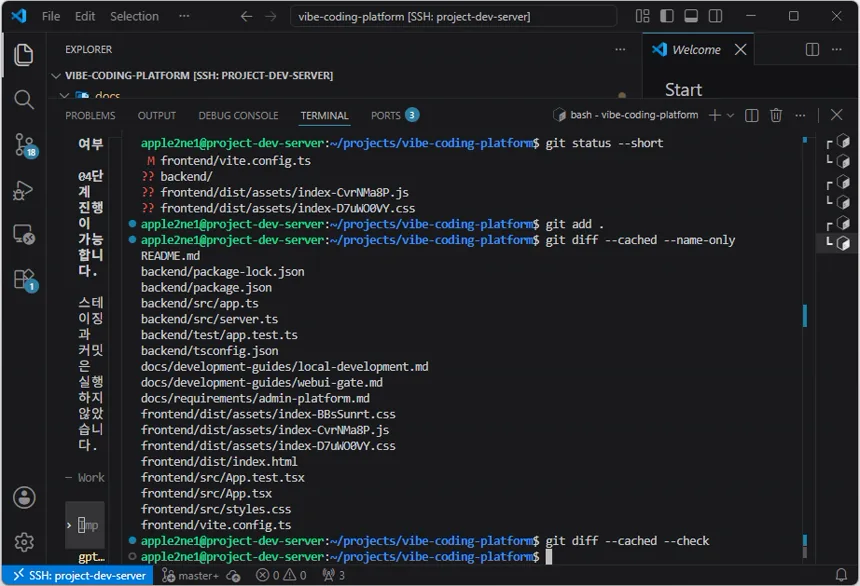Open the Accounts menu

pyautogui.click(x=24, y=498)
